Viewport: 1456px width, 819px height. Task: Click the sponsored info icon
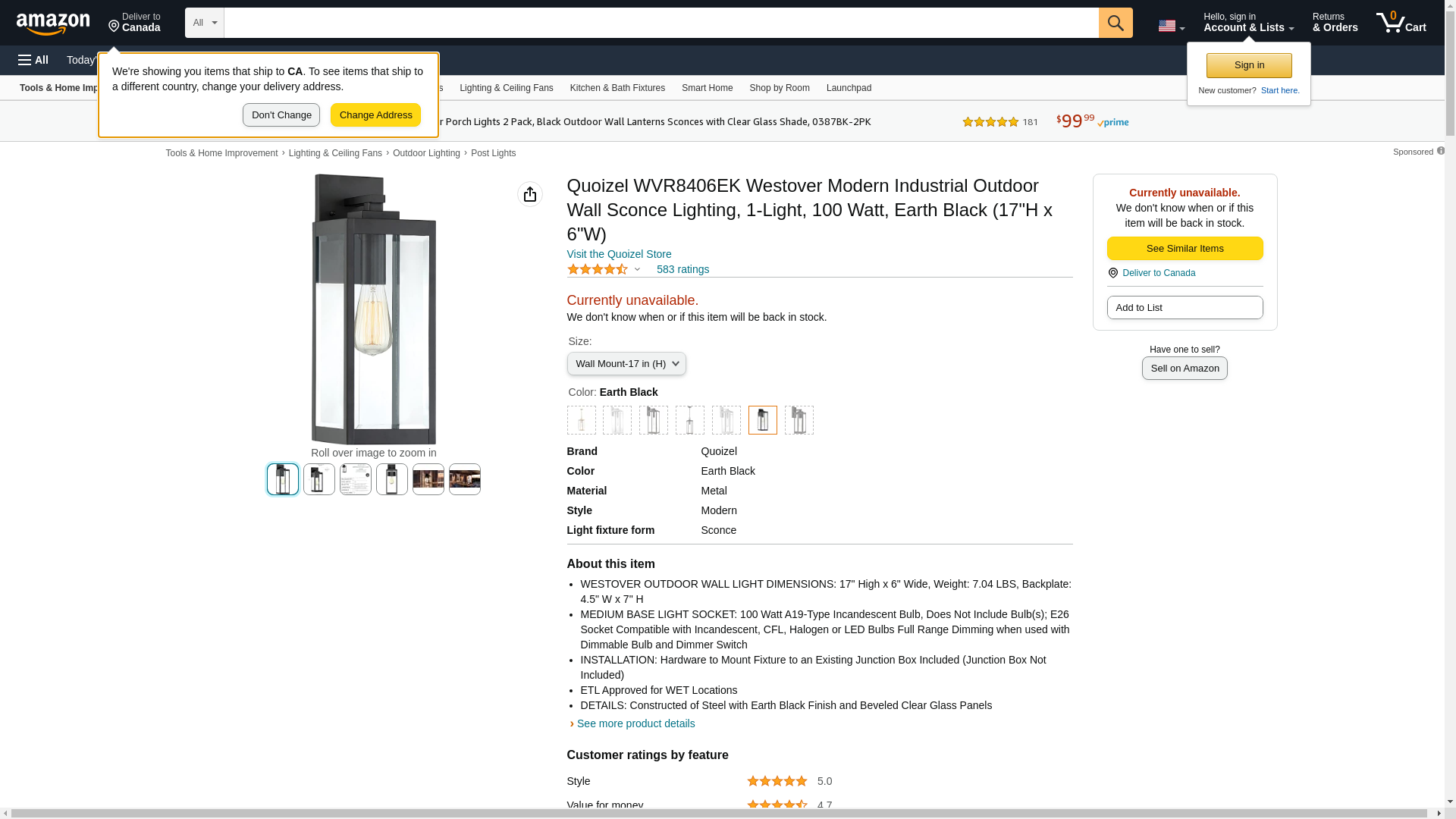coord(1440,151)
